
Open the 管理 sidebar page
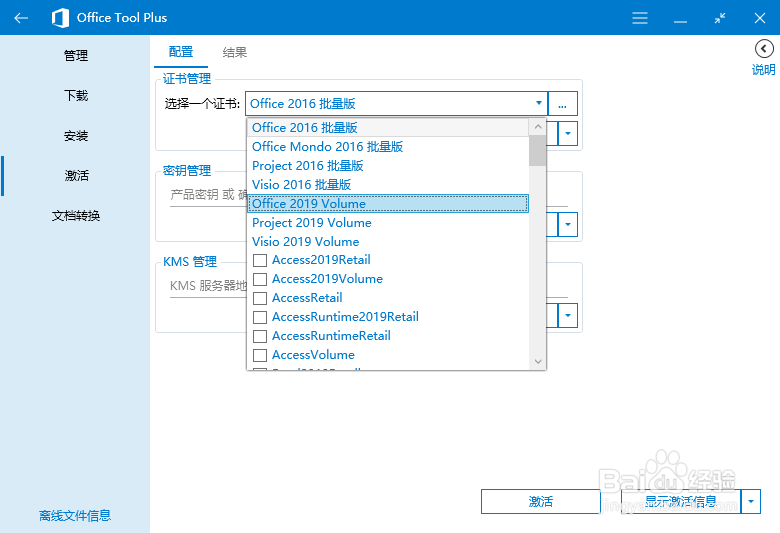(76, 55)
